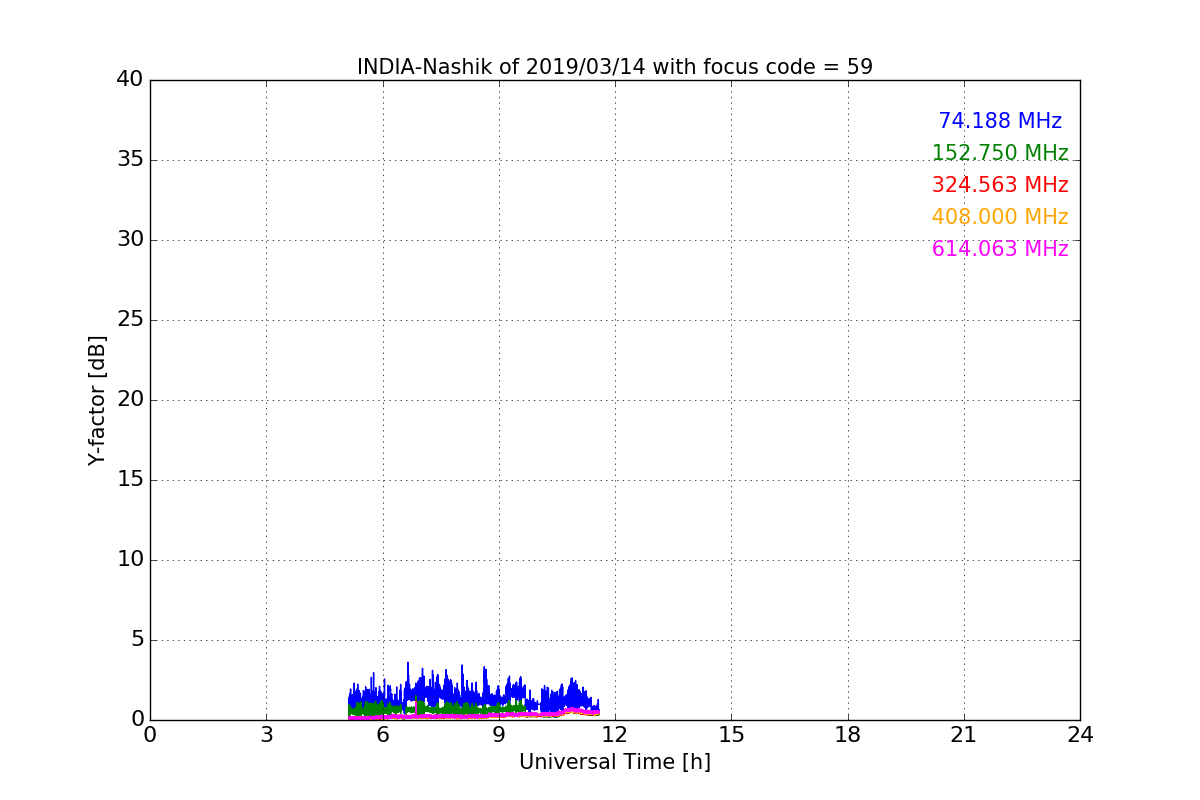Viewport: 1200px width, 800px height.
Task: Click x-axis tick label 12
Action: tap(615, 734)
